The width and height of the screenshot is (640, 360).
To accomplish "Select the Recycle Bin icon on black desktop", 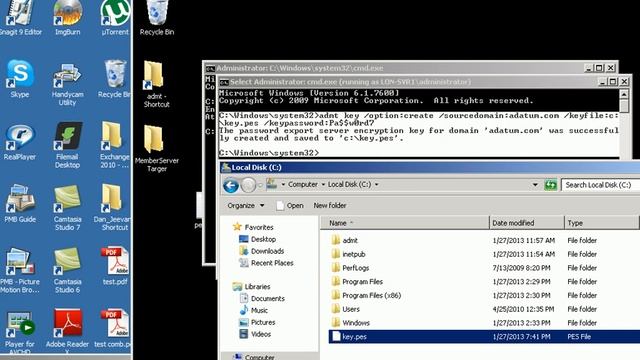I will [157, 18].
